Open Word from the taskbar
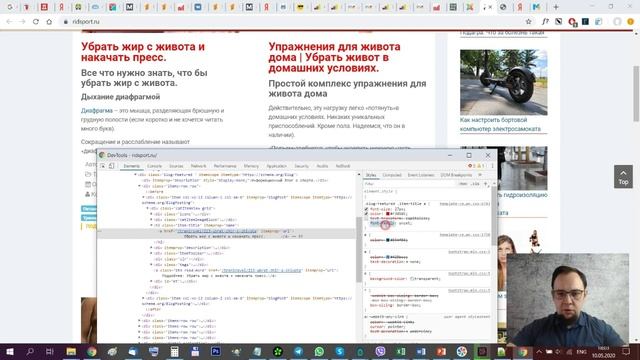 [421, 352]
